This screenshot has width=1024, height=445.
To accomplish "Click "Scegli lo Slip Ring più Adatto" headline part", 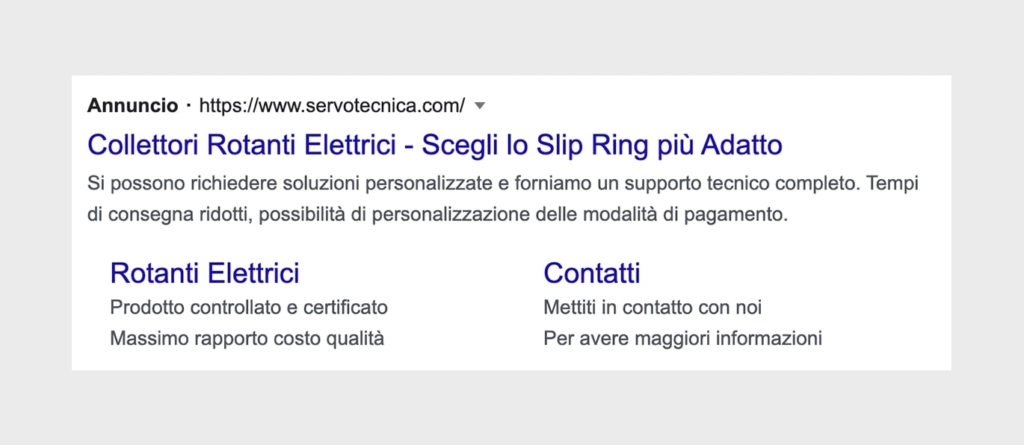I will [601, 145].
